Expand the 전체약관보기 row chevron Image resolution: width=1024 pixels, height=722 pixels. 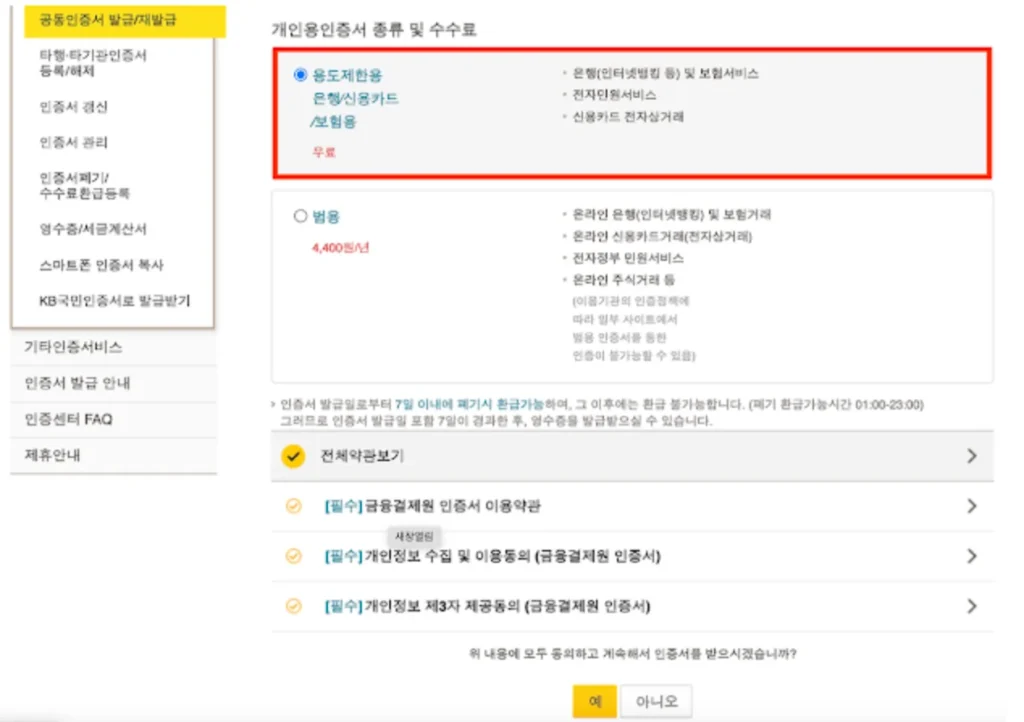point(972,456)
